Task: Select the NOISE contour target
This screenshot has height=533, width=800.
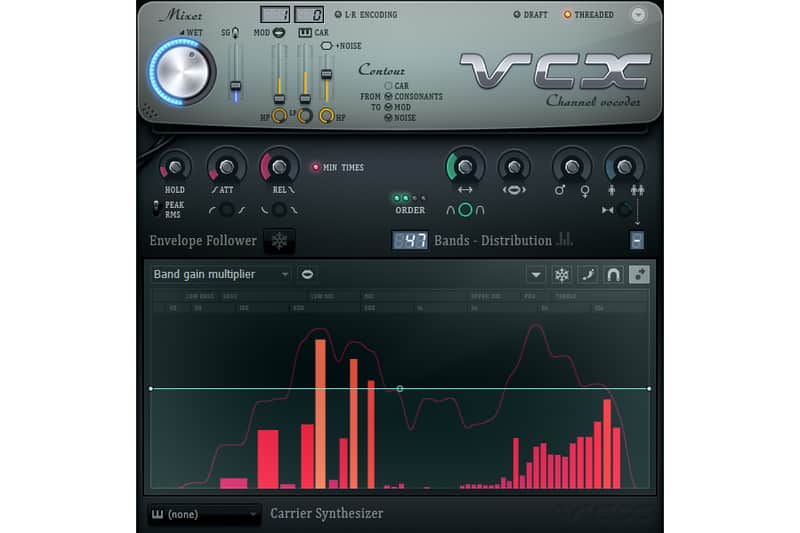Action: 400,118
